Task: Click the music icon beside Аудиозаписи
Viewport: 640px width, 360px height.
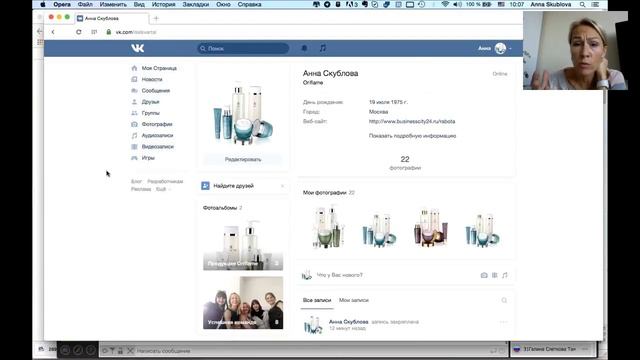Action: point(134,135)
